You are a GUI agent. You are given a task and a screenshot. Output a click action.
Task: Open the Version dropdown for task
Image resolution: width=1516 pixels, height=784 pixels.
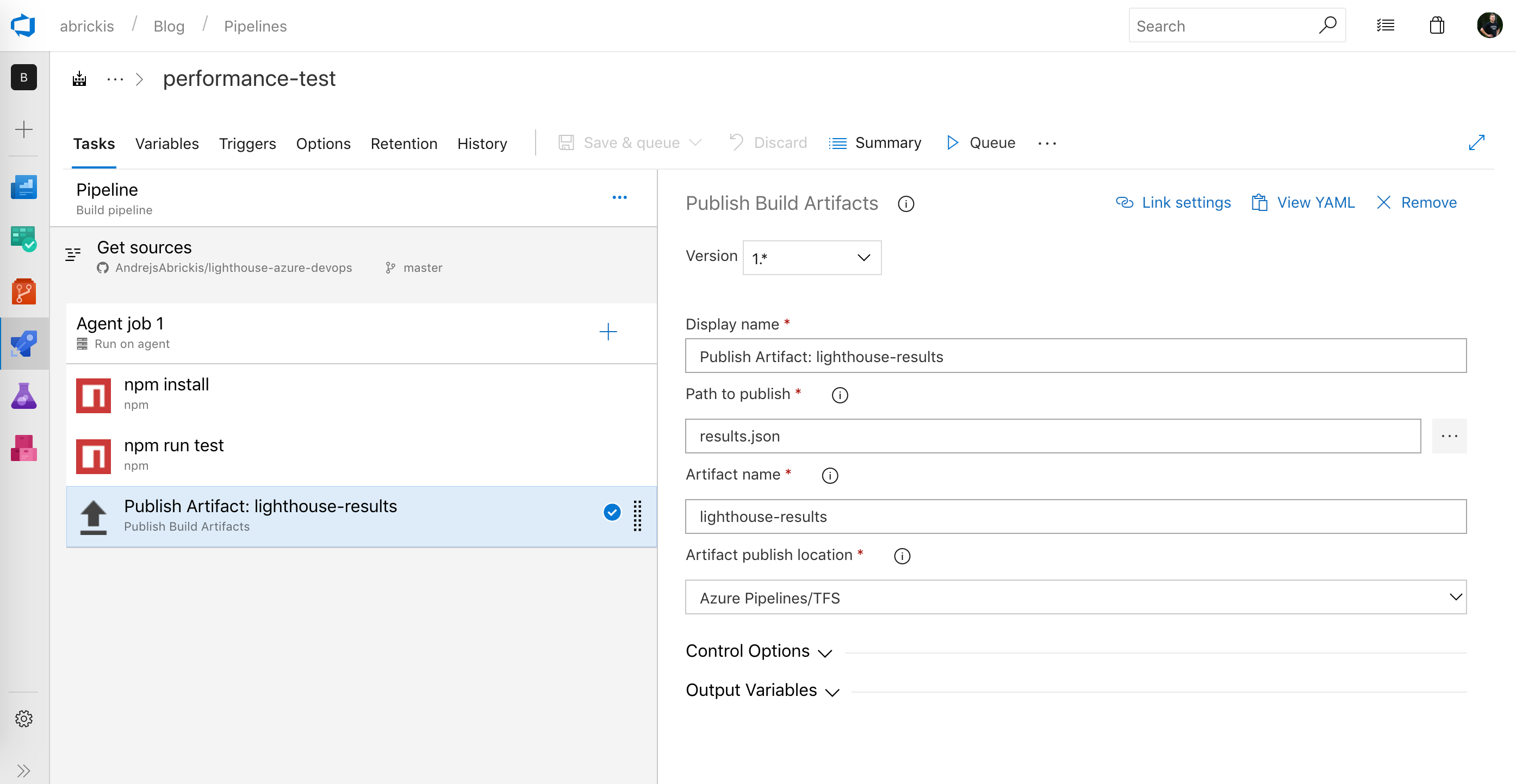[x=811, y=257]
